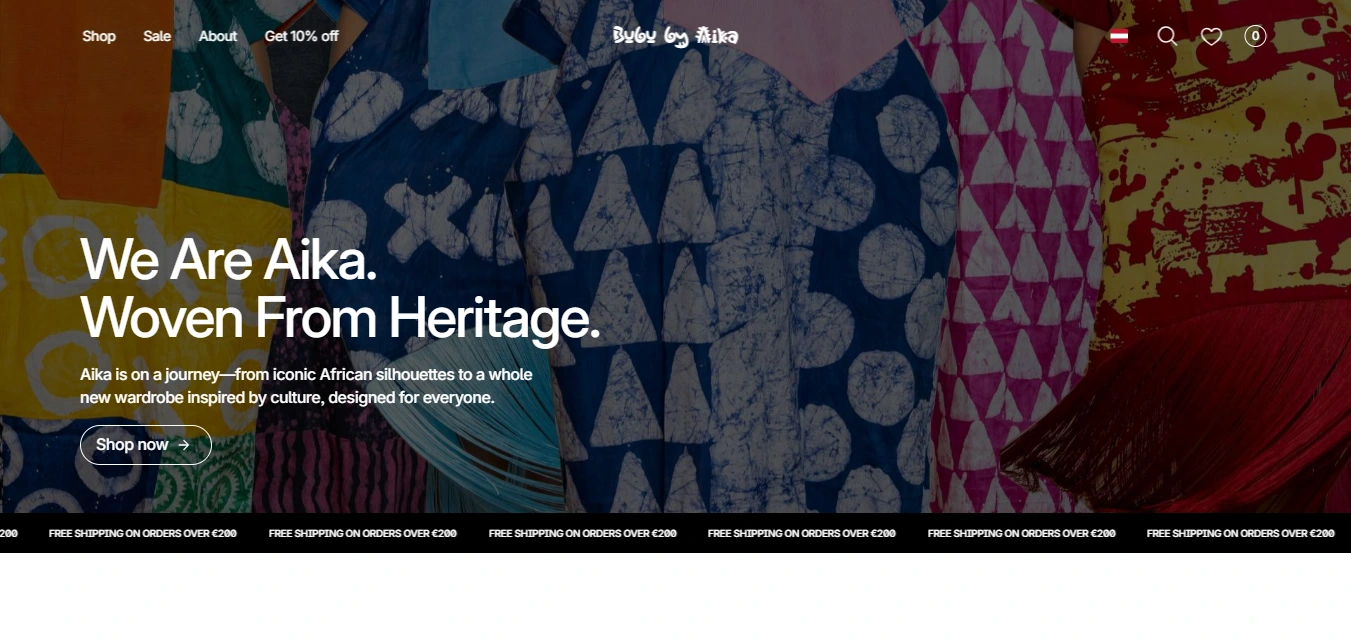Click the arrow inside Shop now button
This screenshot has width=1351, height=641.
[x=184, y=445]
